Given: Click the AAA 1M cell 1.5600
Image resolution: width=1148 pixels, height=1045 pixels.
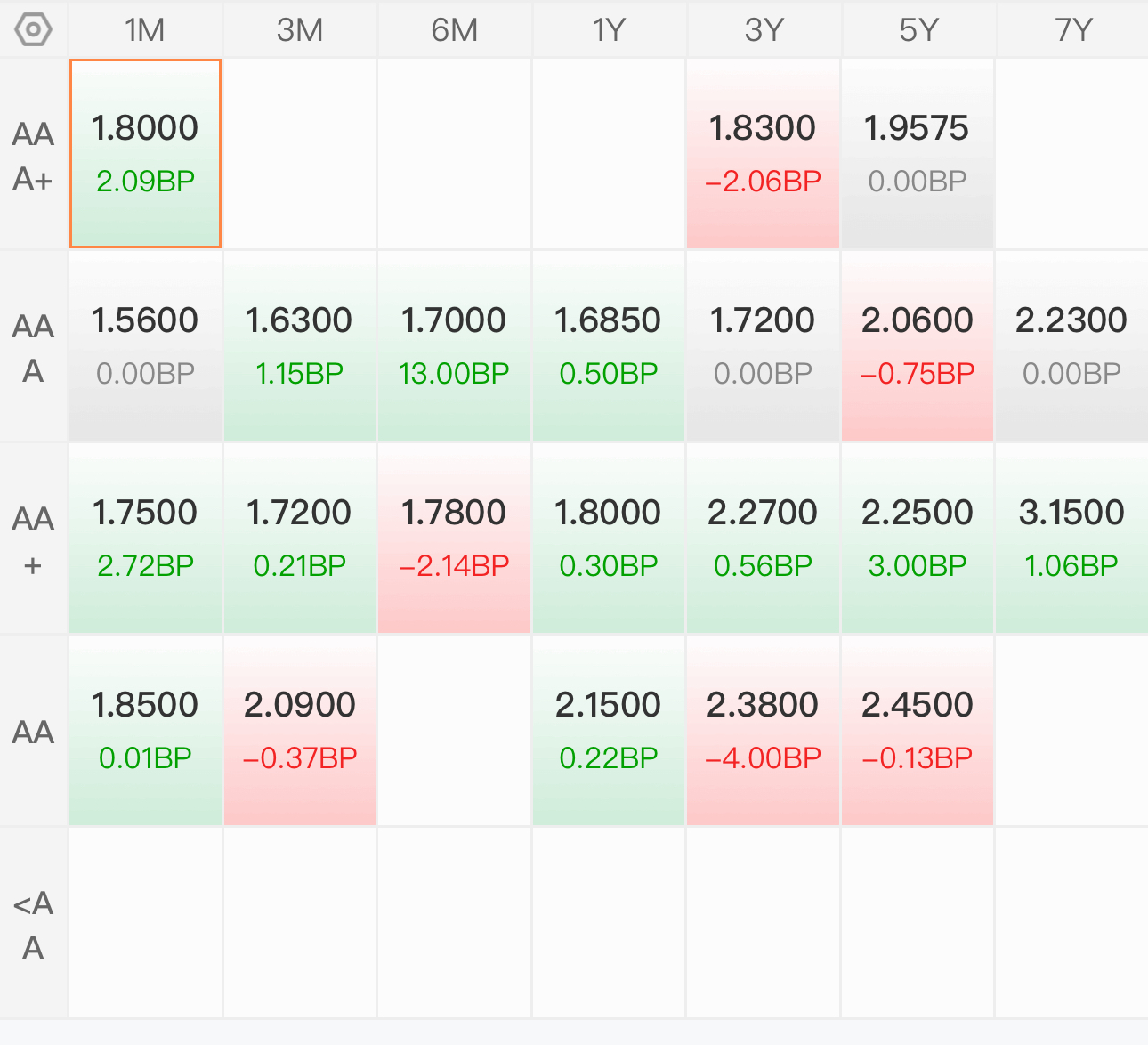Looking at the screenshot, I should 145,345.
